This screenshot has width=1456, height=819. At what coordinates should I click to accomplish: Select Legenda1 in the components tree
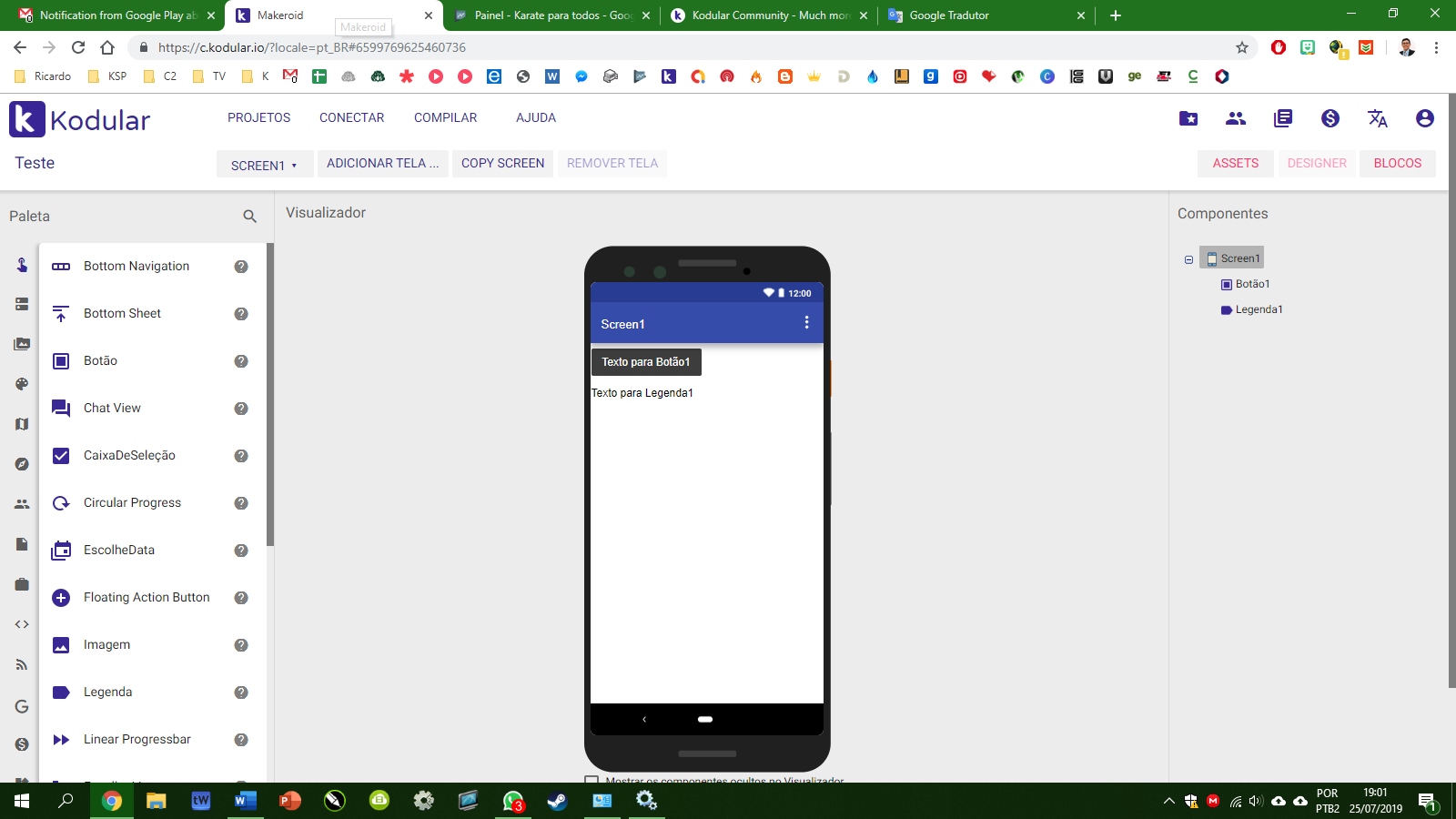pyautogui.click(x=1252, y=309)
